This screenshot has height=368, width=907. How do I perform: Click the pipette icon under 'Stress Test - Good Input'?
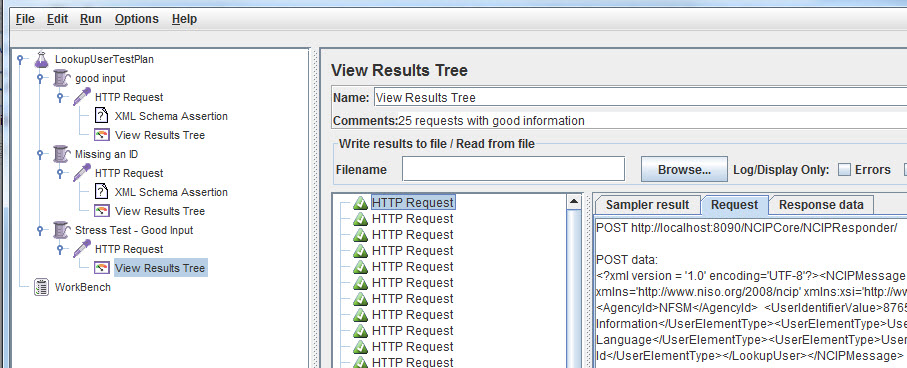82,249
